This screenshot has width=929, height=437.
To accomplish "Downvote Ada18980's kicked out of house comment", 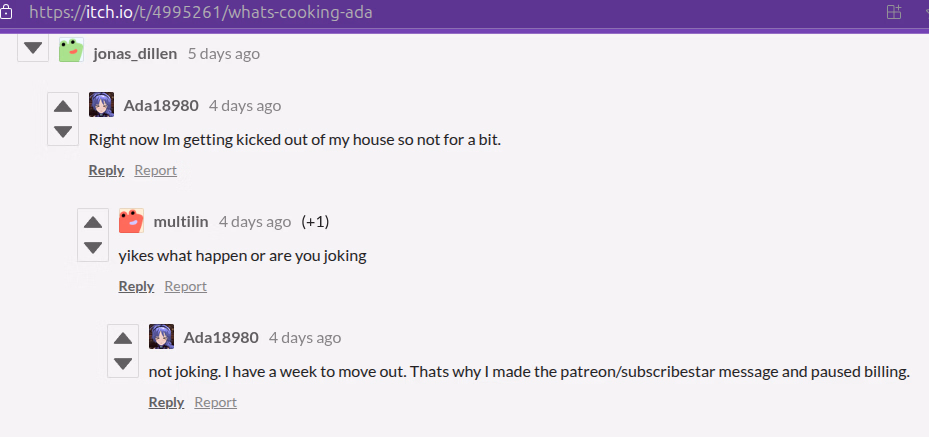I will 63,131.
